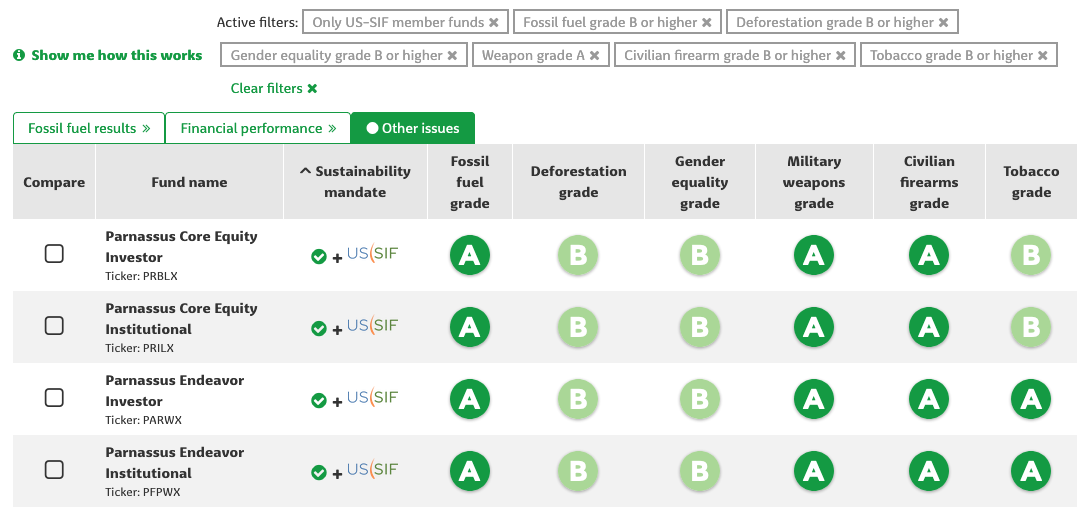Remove the Deforestation grade B or higher filter

coord(943,22)
